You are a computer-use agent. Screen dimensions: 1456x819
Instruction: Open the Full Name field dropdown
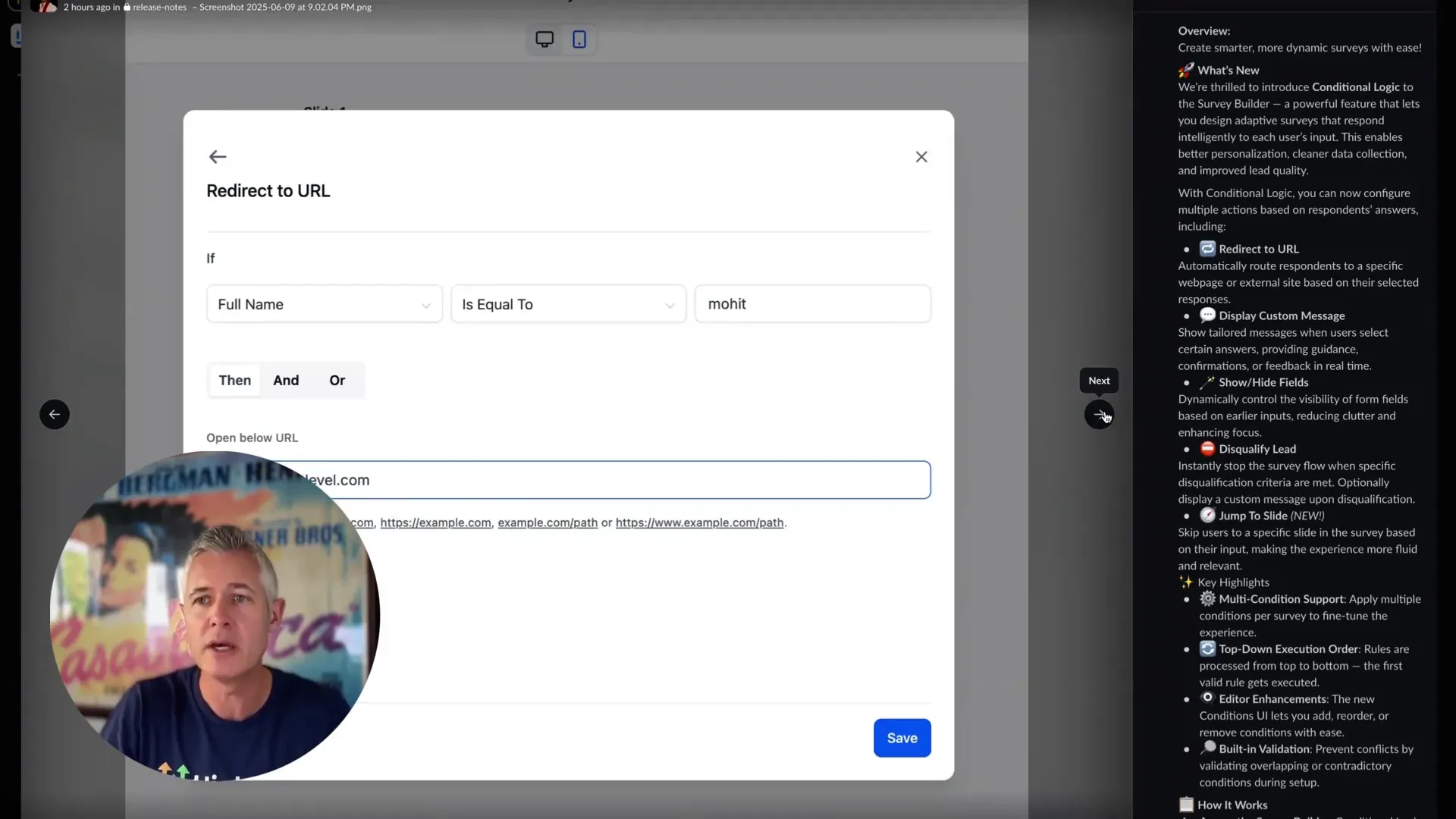pos(325,304)
